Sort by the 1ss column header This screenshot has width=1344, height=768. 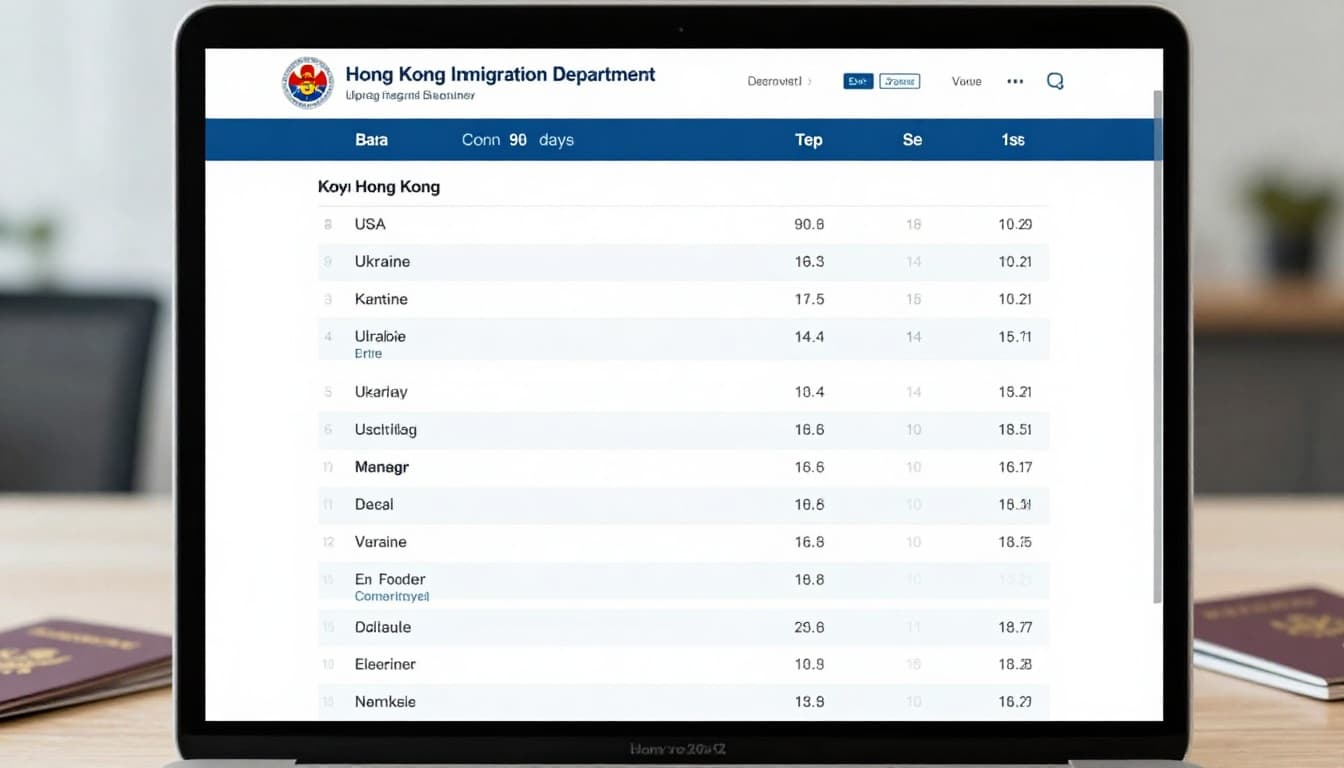[1013, 140]
